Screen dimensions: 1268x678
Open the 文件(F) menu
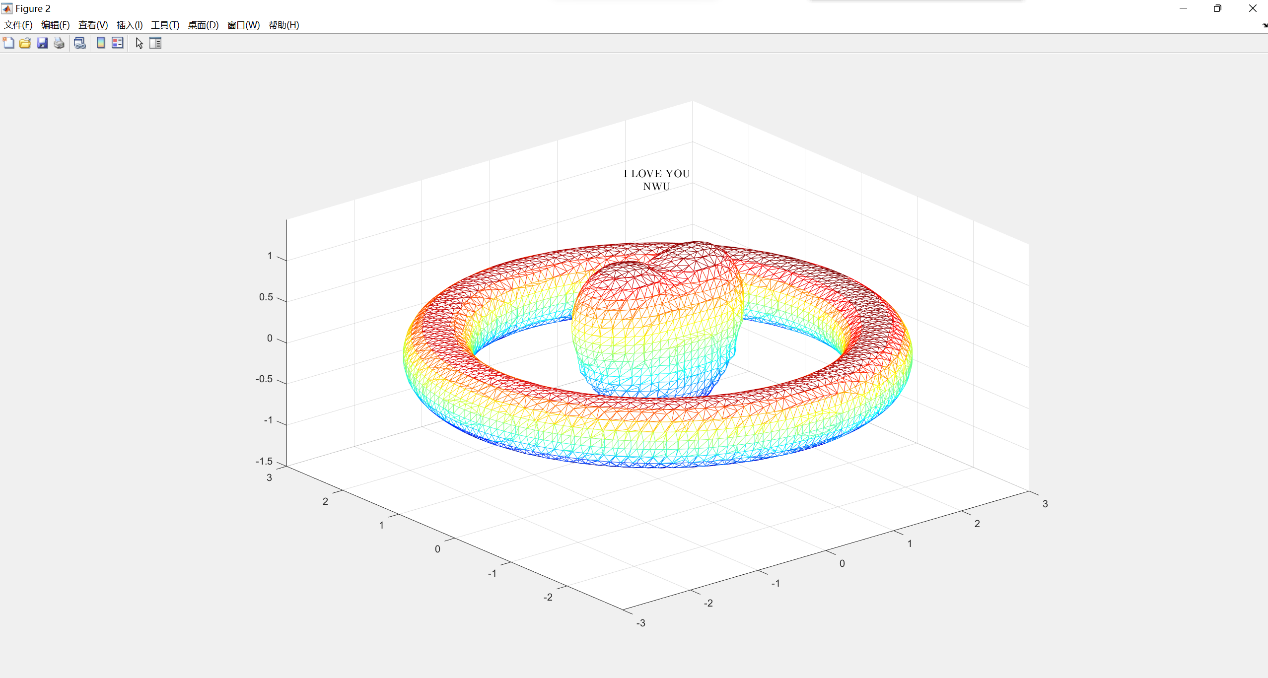[18, 25]
